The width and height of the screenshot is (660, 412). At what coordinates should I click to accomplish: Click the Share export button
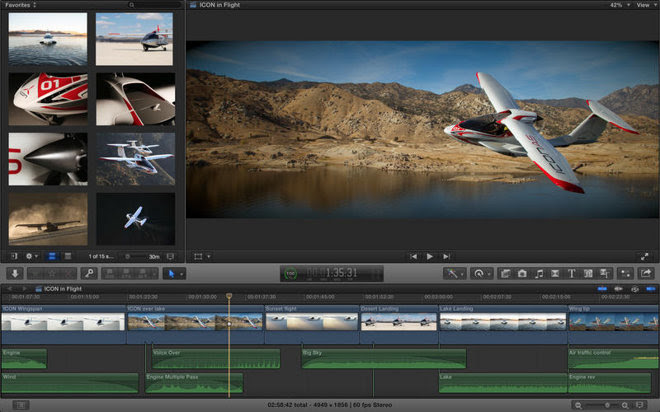[x=646, y=274]
